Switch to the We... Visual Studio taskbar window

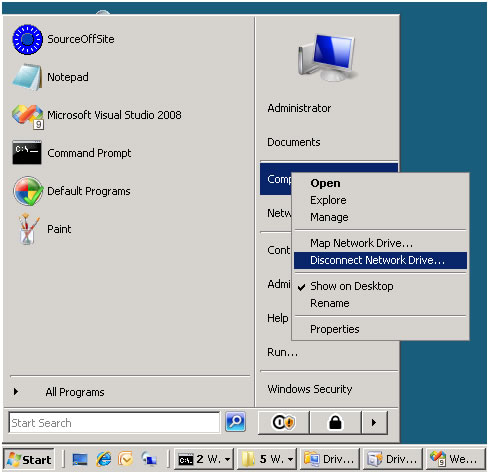pos(455,460)
